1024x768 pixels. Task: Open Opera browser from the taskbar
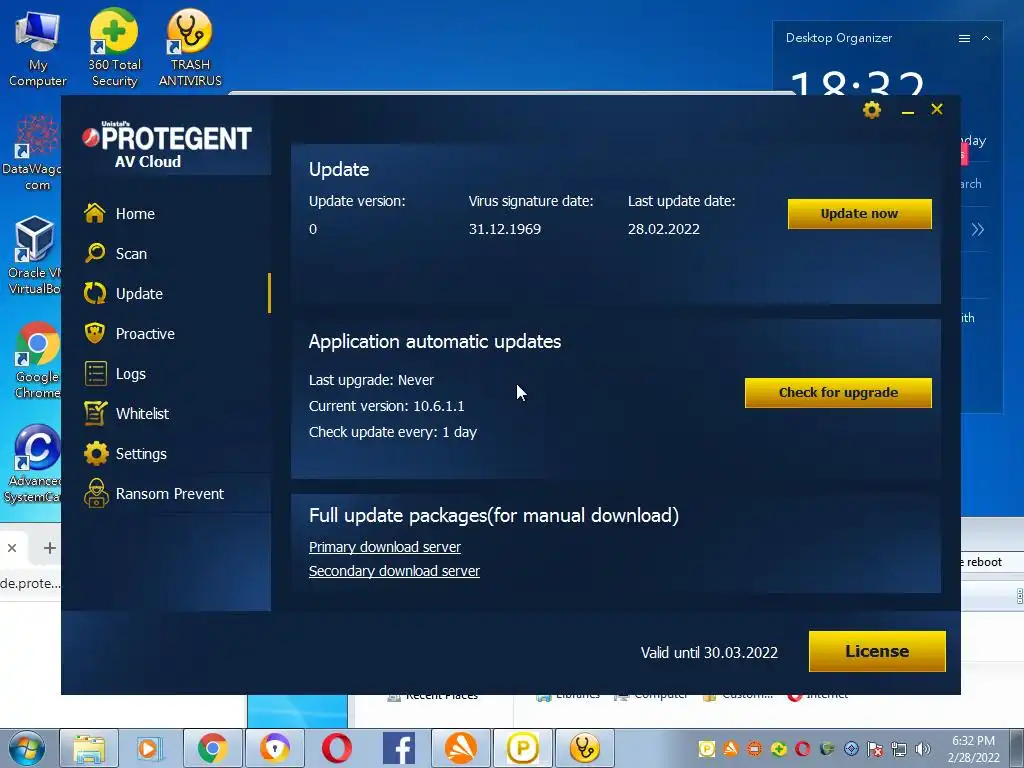coord(336,748)
